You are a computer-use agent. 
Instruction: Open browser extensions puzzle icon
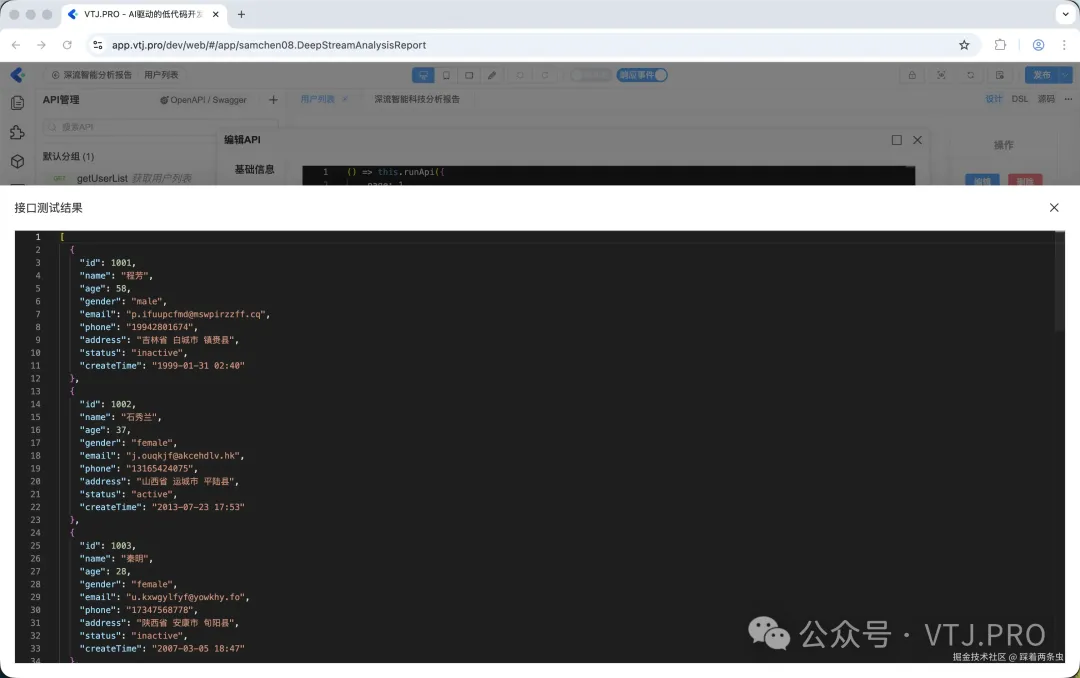point(1000,45)
